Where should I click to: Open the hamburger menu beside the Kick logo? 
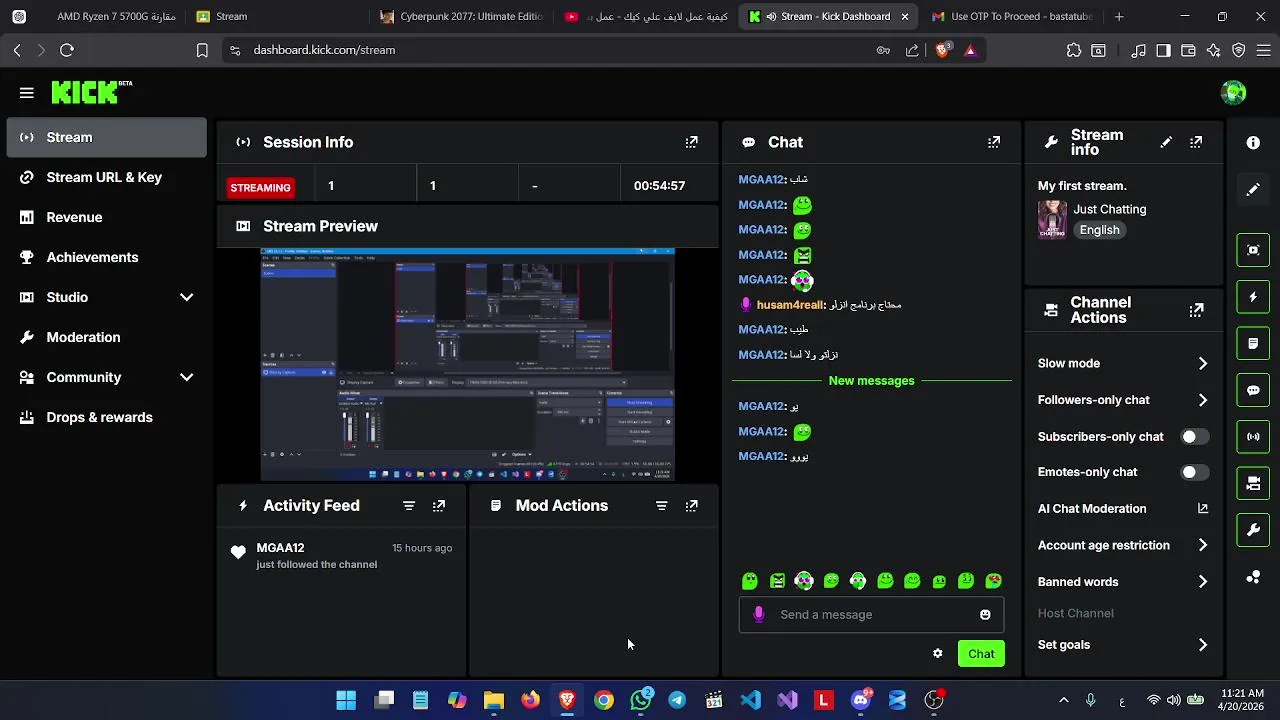coord(27,93)
